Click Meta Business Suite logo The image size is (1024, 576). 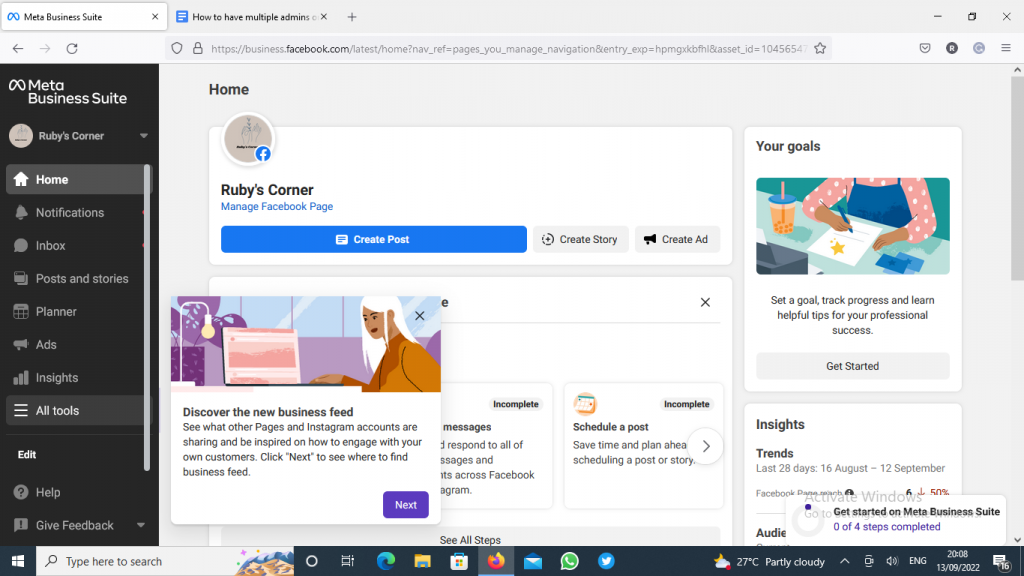pos(68,92)
